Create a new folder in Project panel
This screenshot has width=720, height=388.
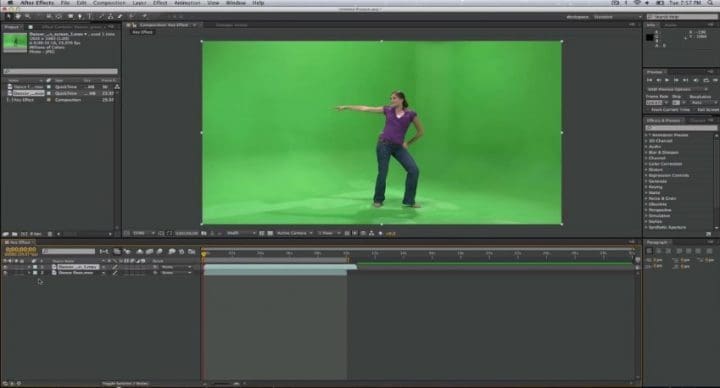14,234
